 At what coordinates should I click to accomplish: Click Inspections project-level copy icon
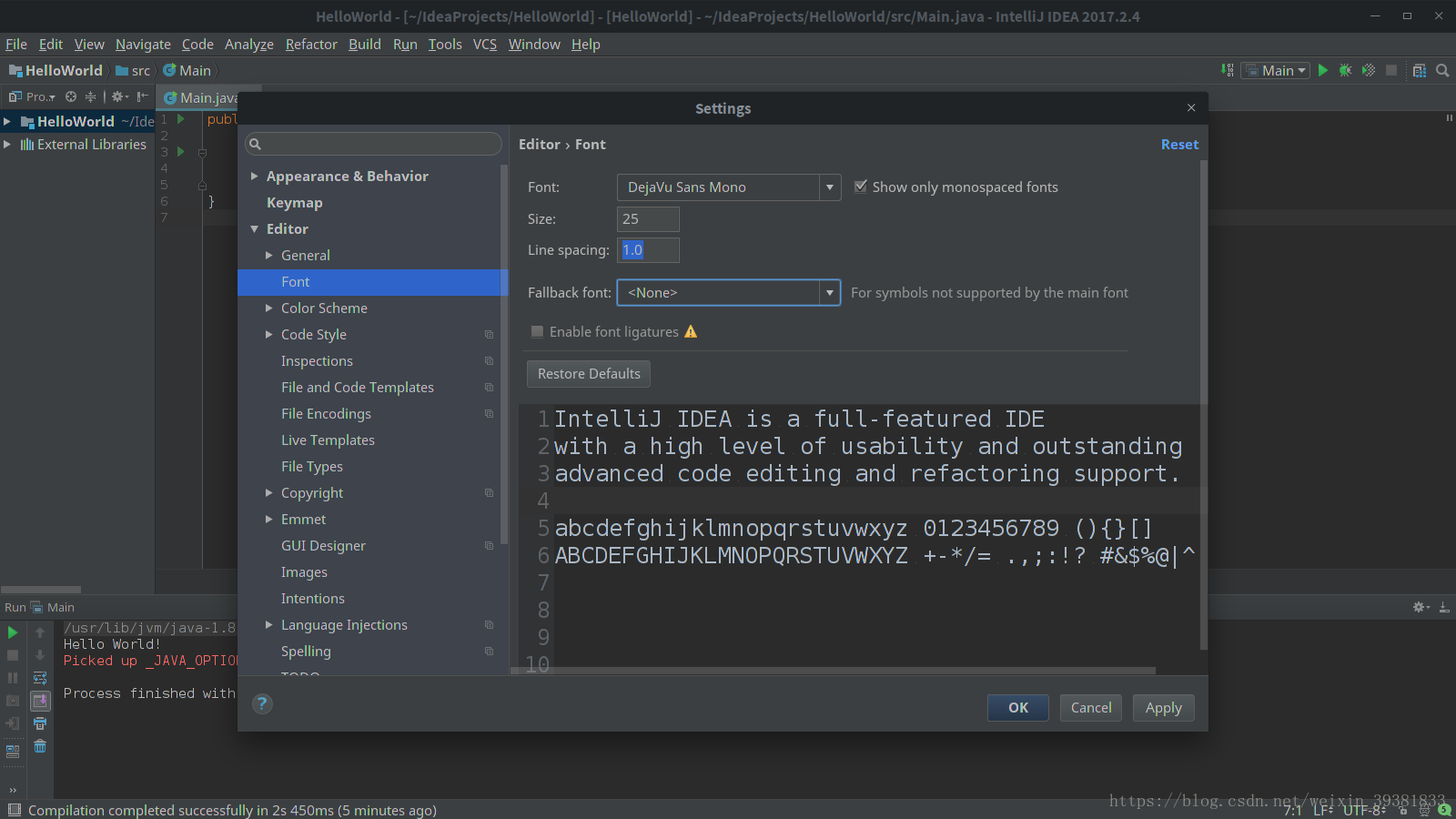coord(489,361)
